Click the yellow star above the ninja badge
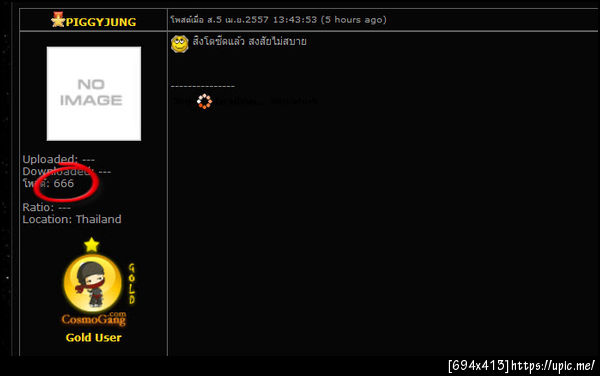The width and height of the screenshot is (600, 376). pyautogui.click(x=91, y=245)
